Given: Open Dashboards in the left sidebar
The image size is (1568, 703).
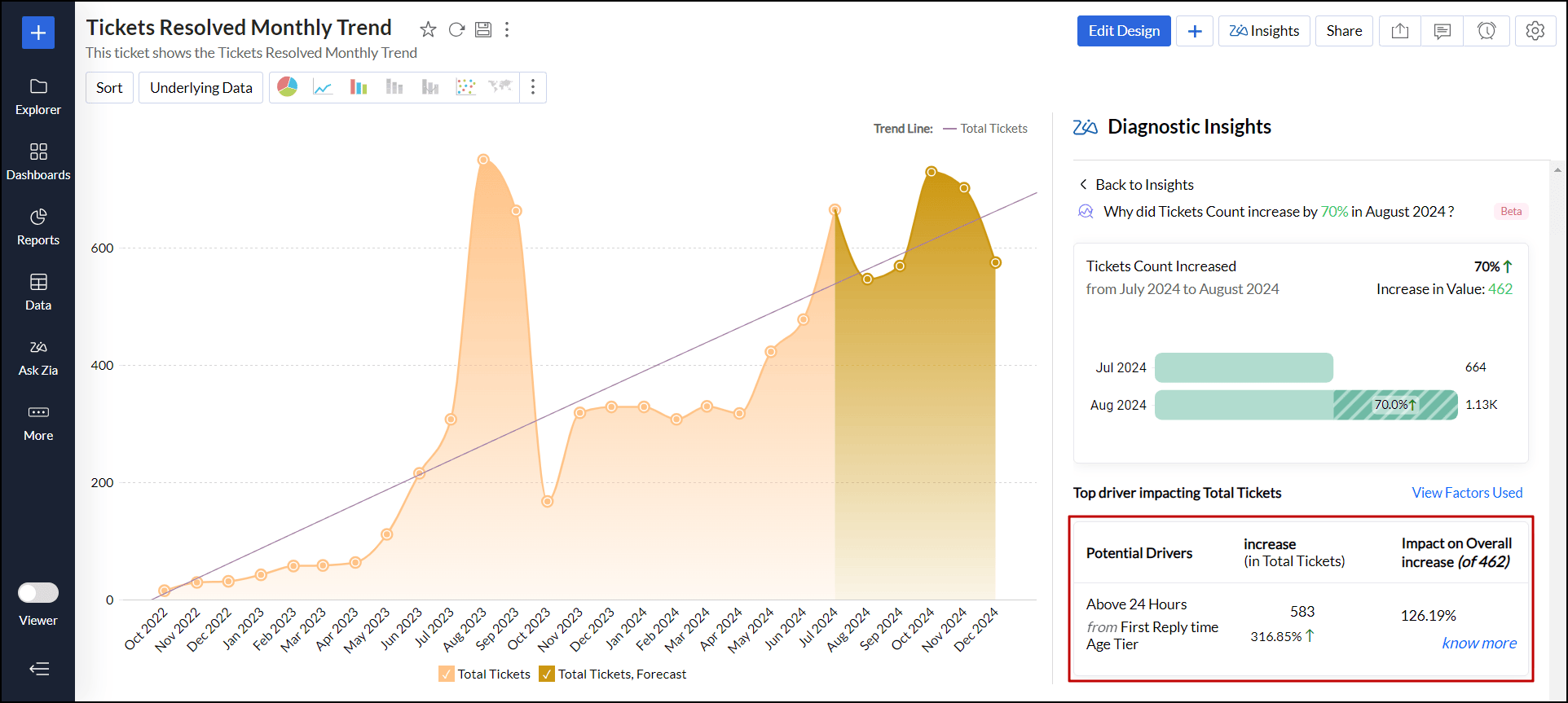Looking at the screenshot, I should (x=38, y=161).
